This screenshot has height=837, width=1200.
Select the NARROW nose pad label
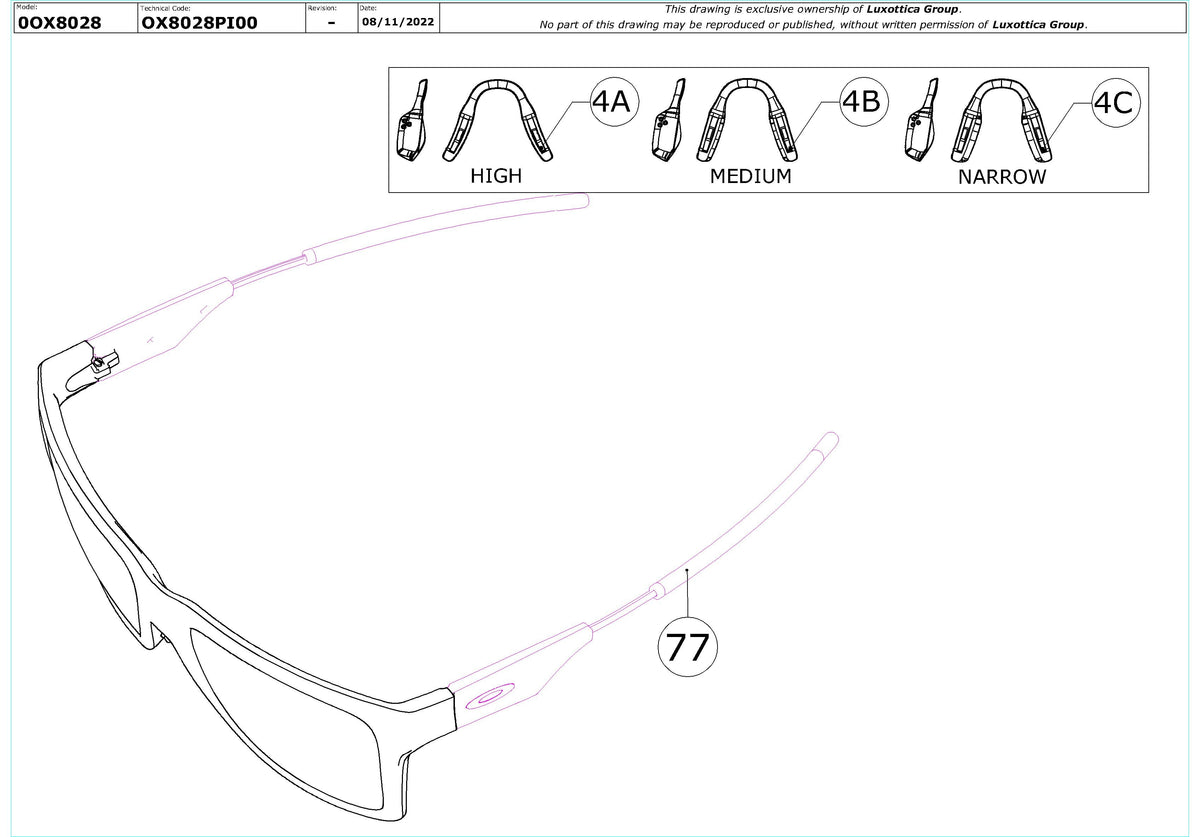pyautogui.click(x=1002, y=177)
